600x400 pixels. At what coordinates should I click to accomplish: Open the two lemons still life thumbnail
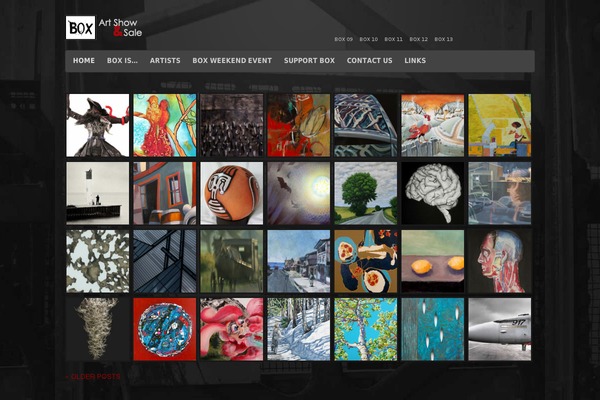pyautogui.click(x=432, y=261)
